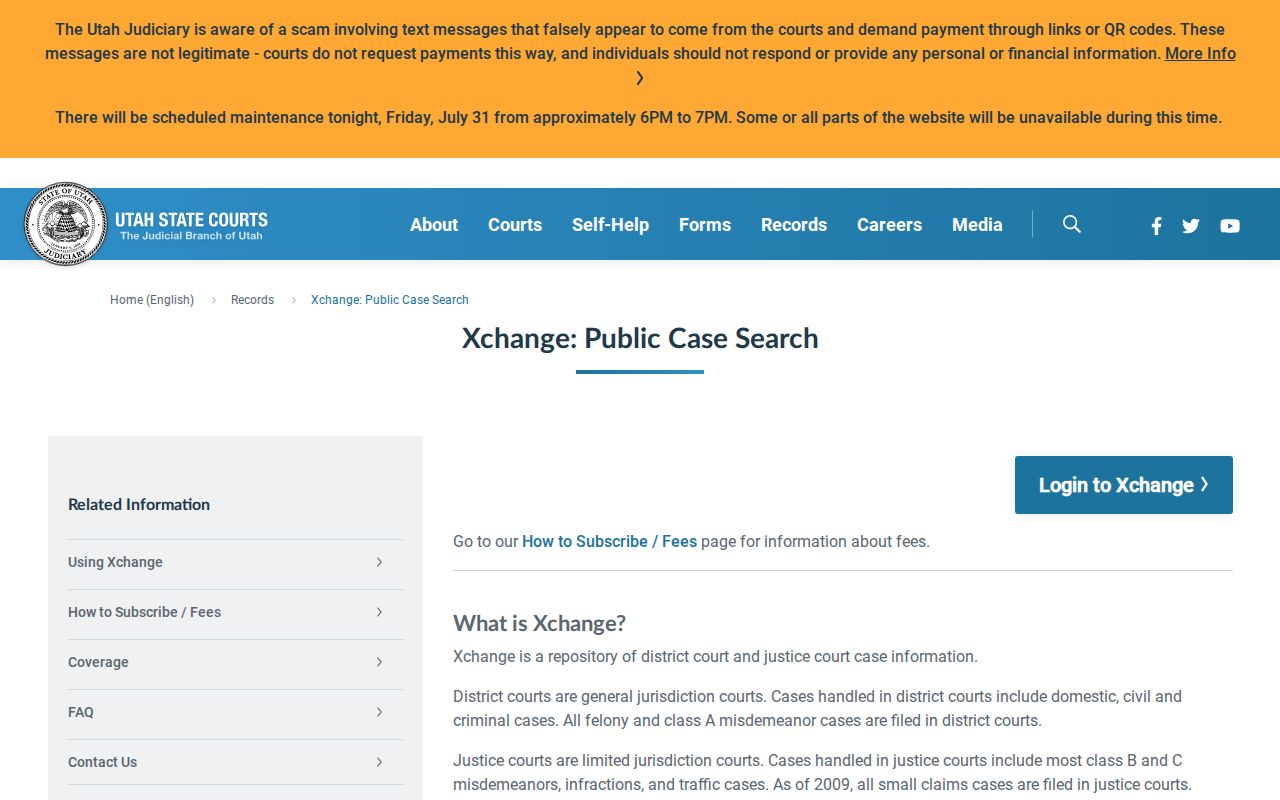Open the About menu

434,225
